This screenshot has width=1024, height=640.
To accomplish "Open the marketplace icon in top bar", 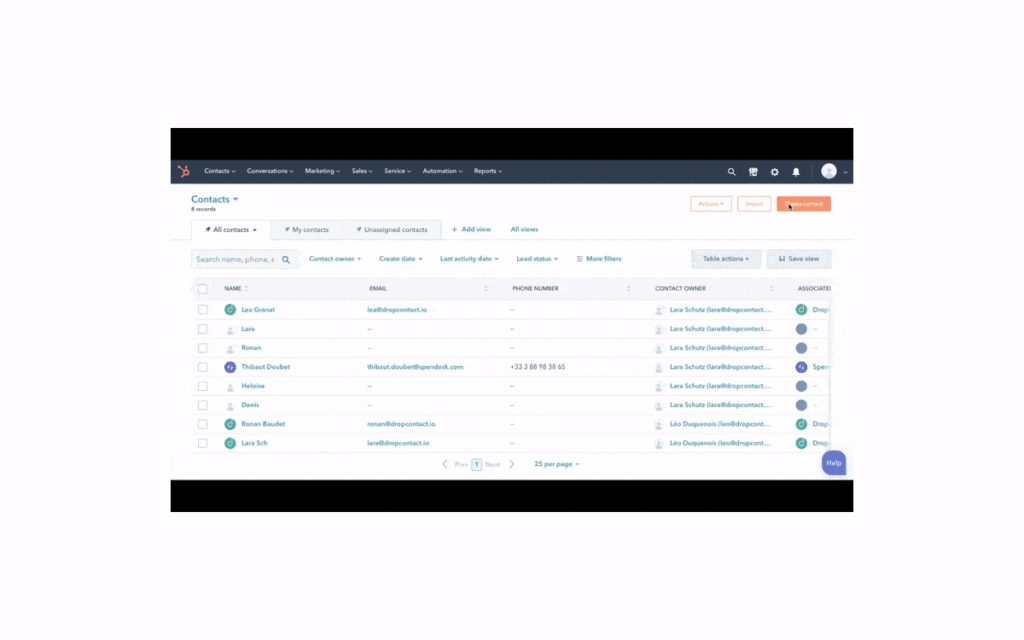I will coord(753,172).
